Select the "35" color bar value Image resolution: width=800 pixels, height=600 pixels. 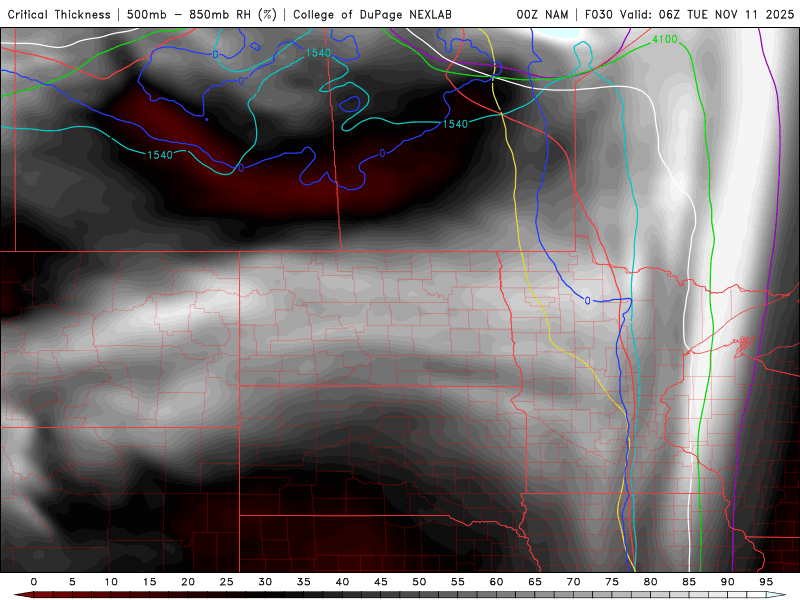pyautogui.click(x=304, y=582)
